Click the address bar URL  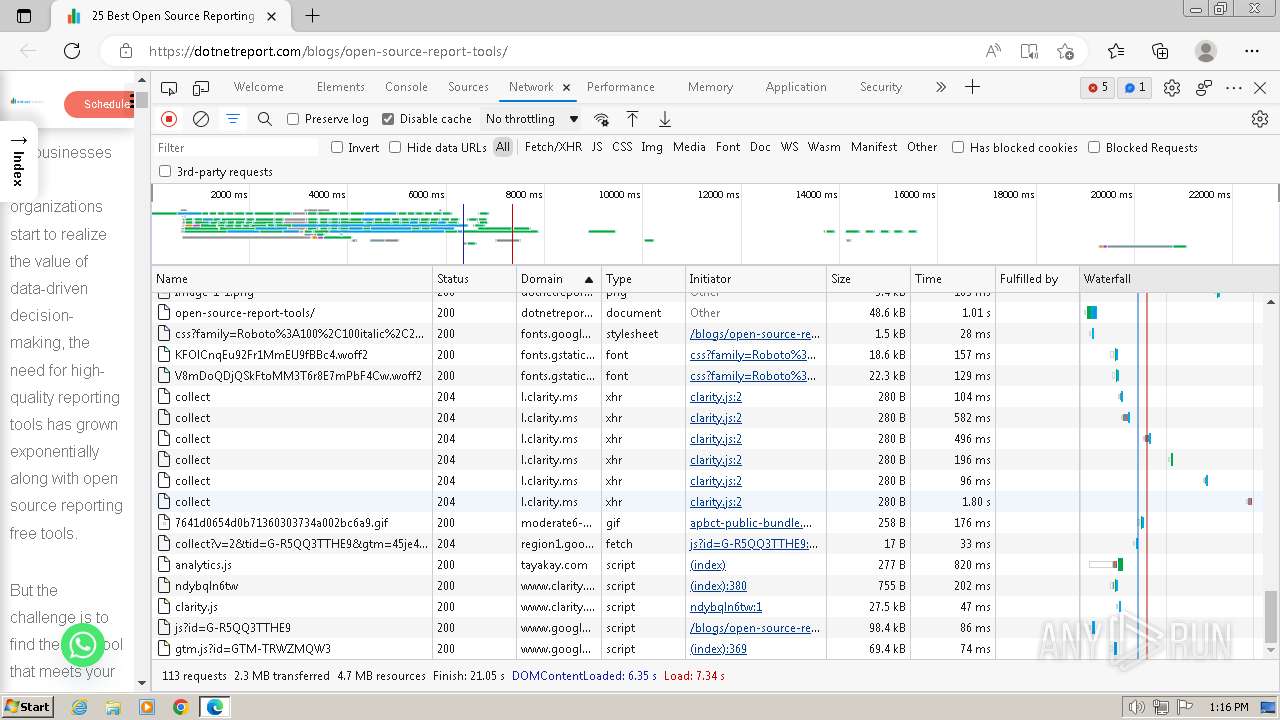328,51
